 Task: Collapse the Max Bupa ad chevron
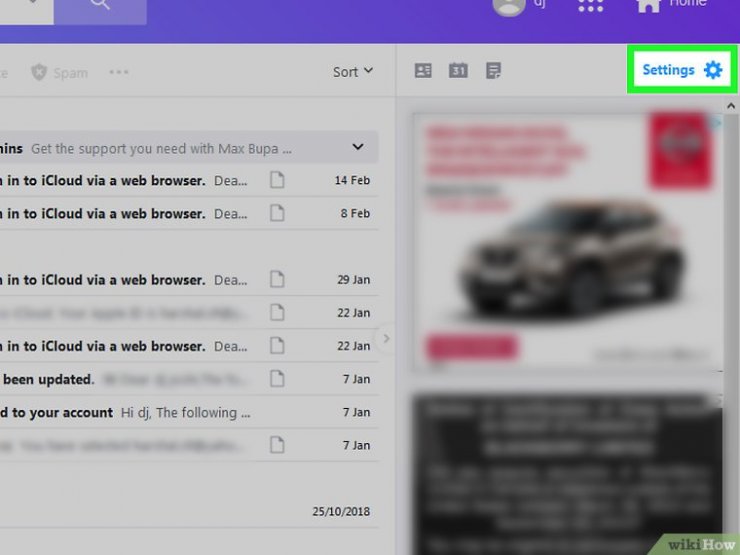coord(358,147)
